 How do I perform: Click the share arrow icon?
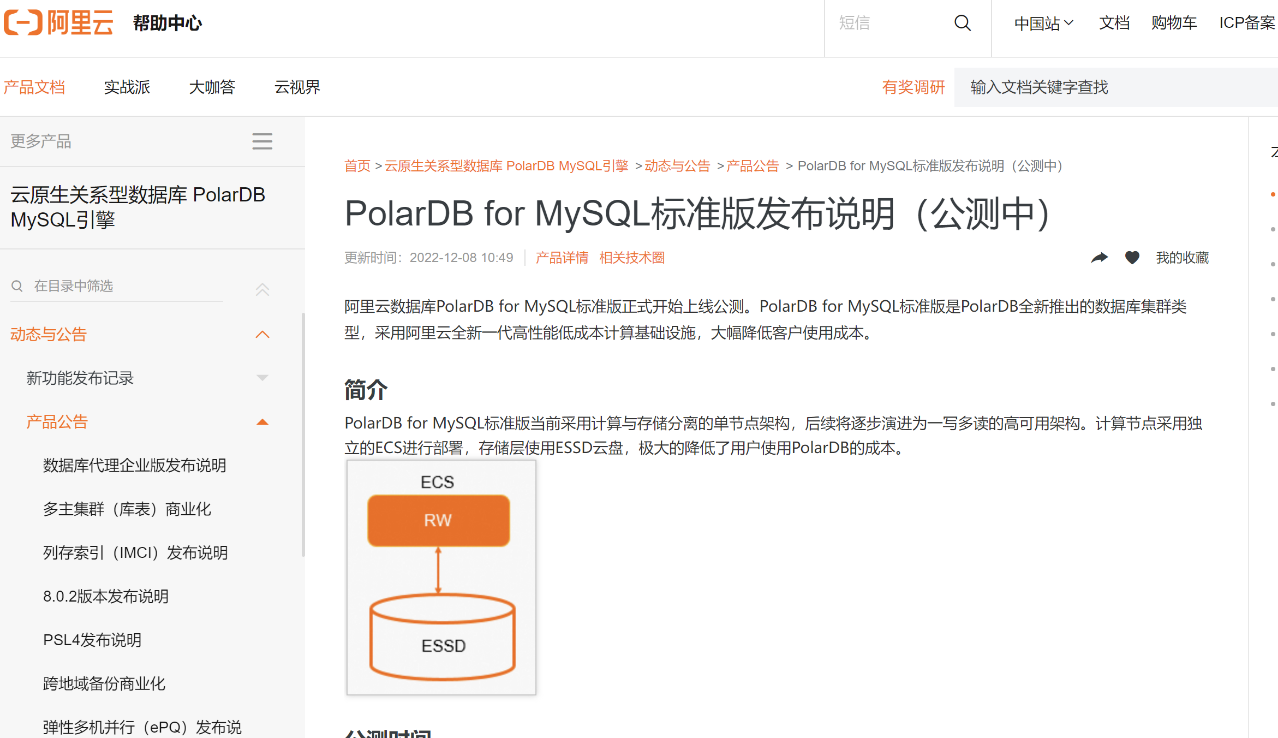click(1099, 258)
